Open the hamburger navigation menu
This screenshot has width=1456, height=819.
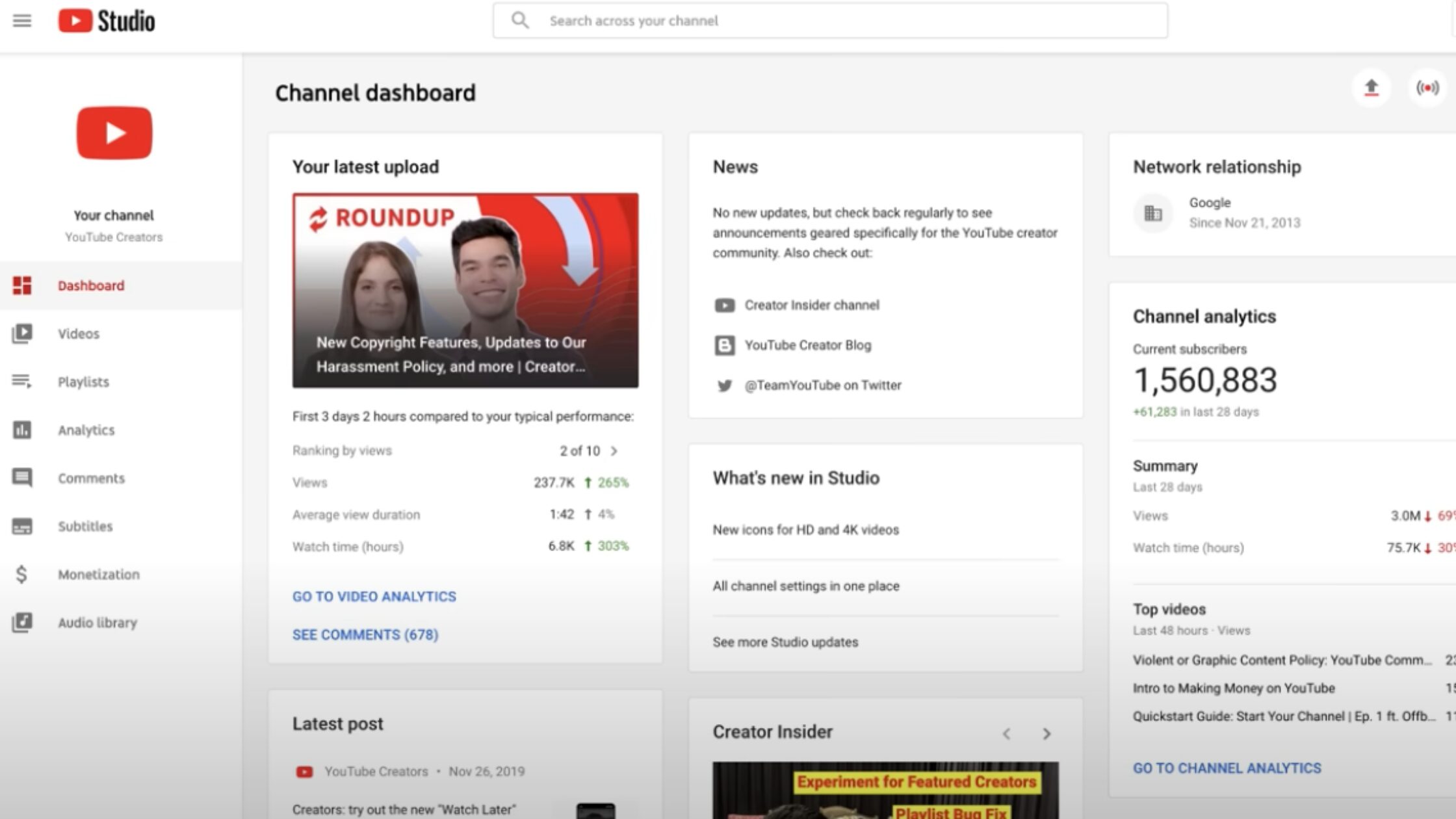coord(22,21)
